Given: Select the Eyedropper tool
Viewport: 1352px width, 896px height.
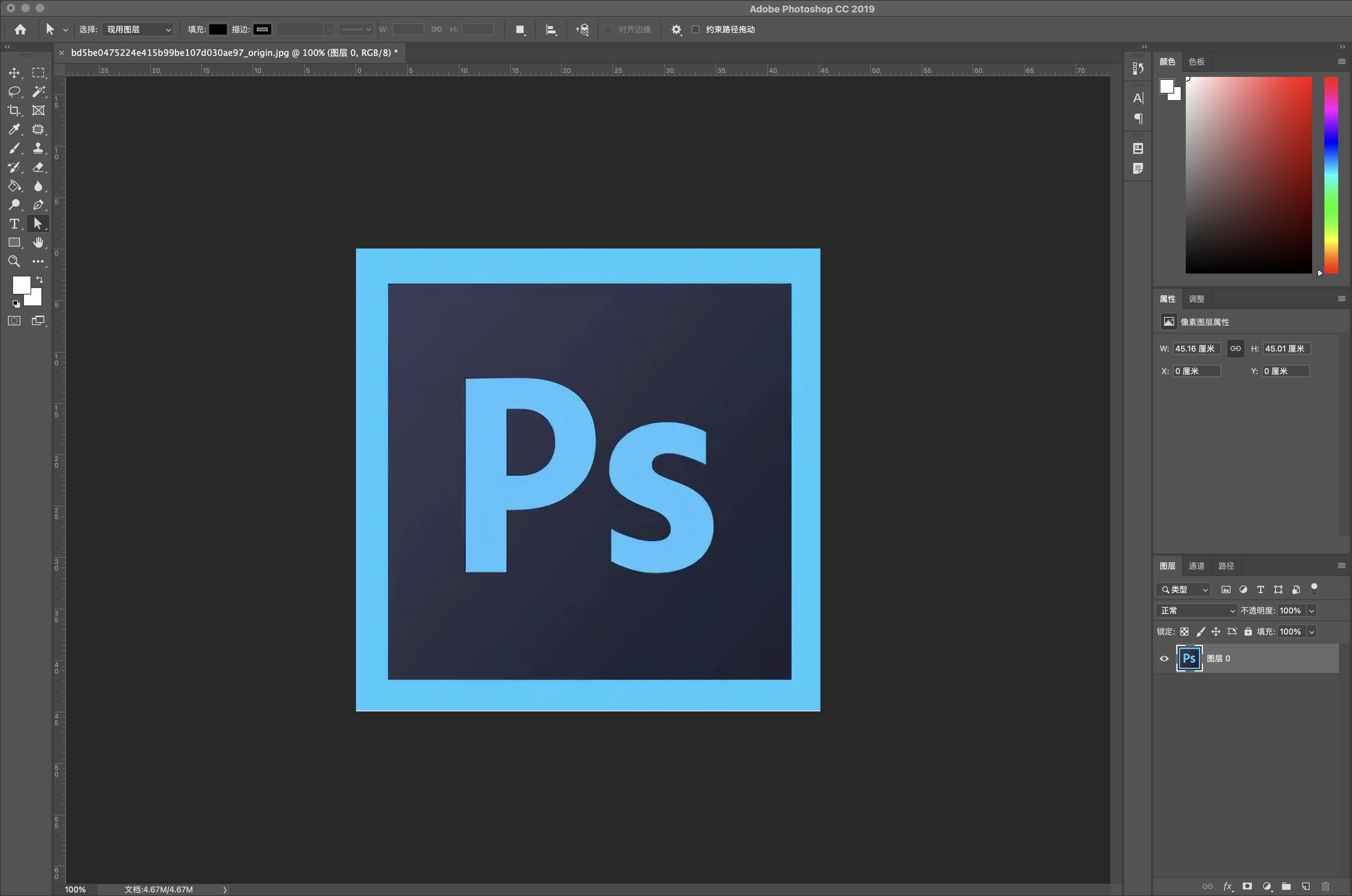Looking at the screenshot, I should 14,129.
